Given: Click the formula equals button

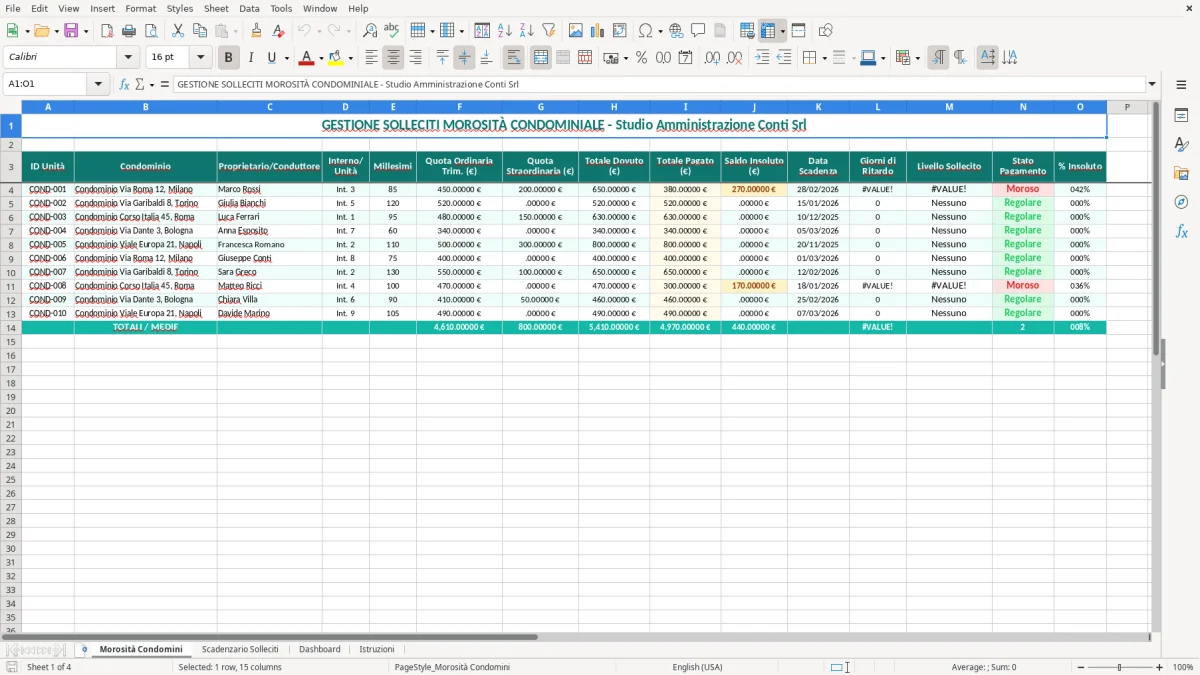Looking at the screenshot, I should point(165,85).
